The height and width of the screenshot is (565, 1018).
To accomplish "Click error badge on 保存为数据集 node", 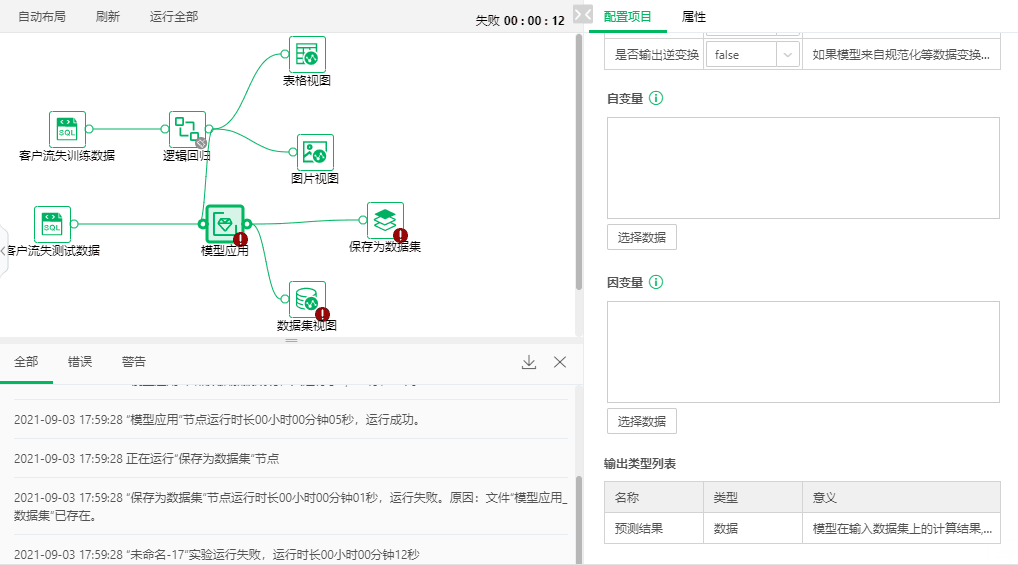I will point(401,235).
